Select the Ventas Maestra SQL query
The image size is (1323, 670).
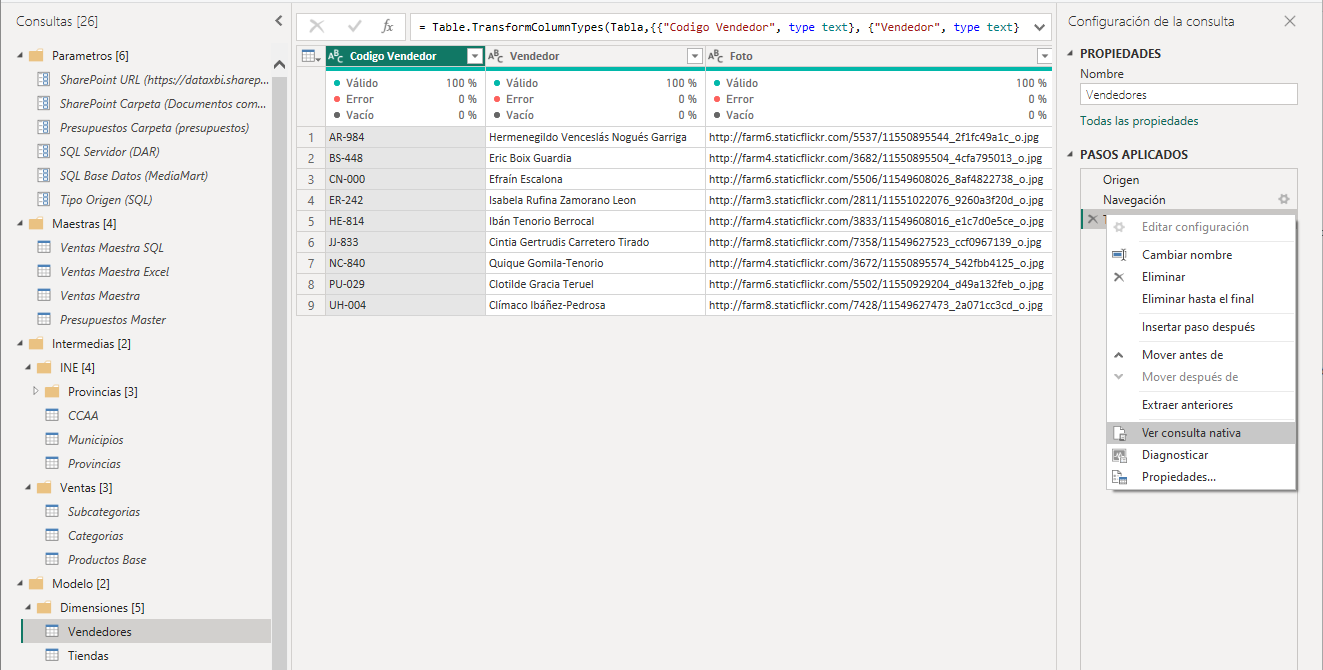[x=111, y=248]
